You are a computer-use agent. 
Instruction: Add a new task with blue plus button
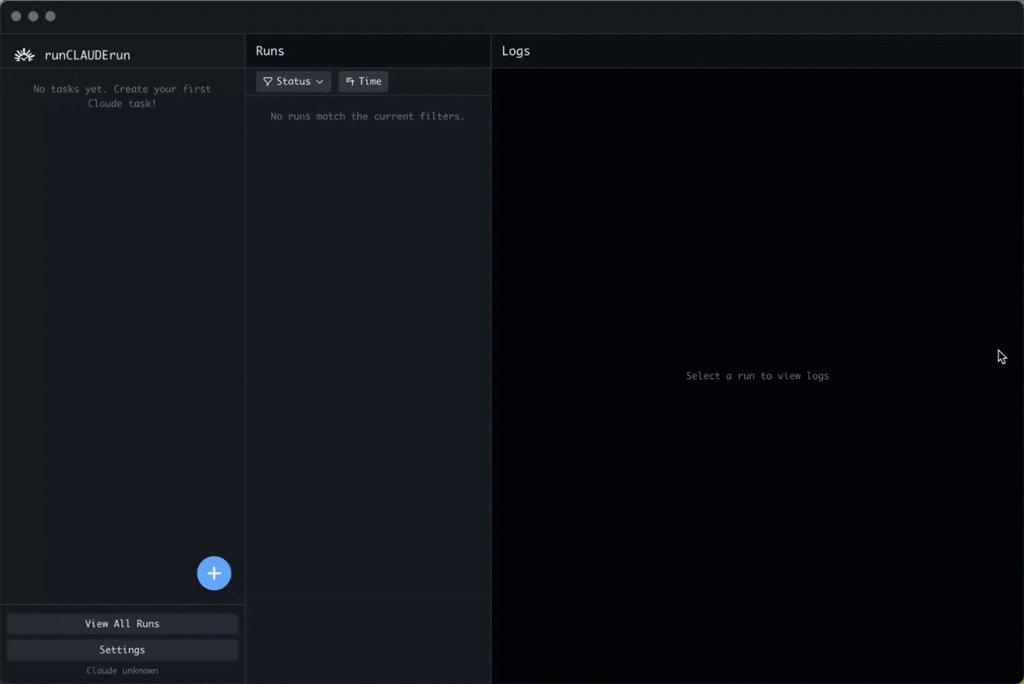[214, 573]
